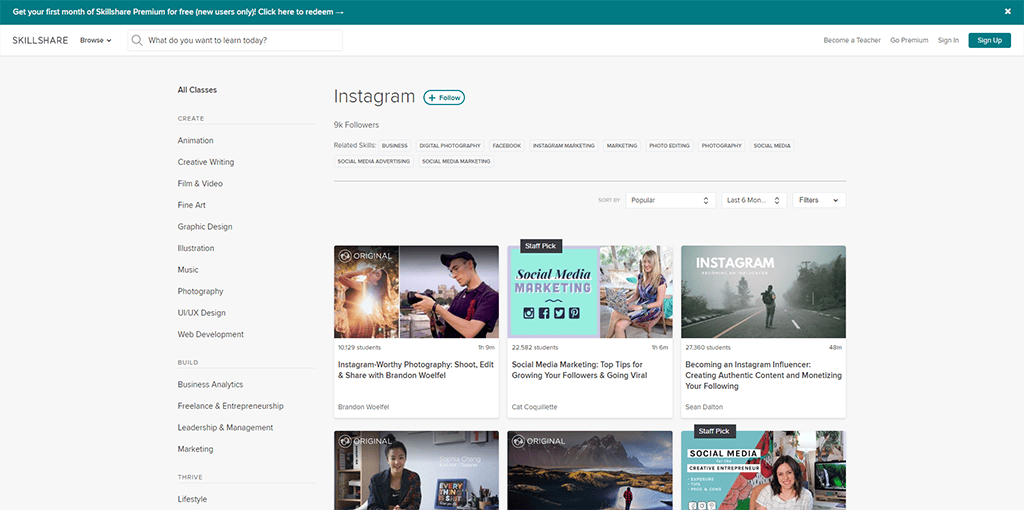Click teacher name Cat Coquillette
Screen dimensions: 1024x510
coord(535,407)
